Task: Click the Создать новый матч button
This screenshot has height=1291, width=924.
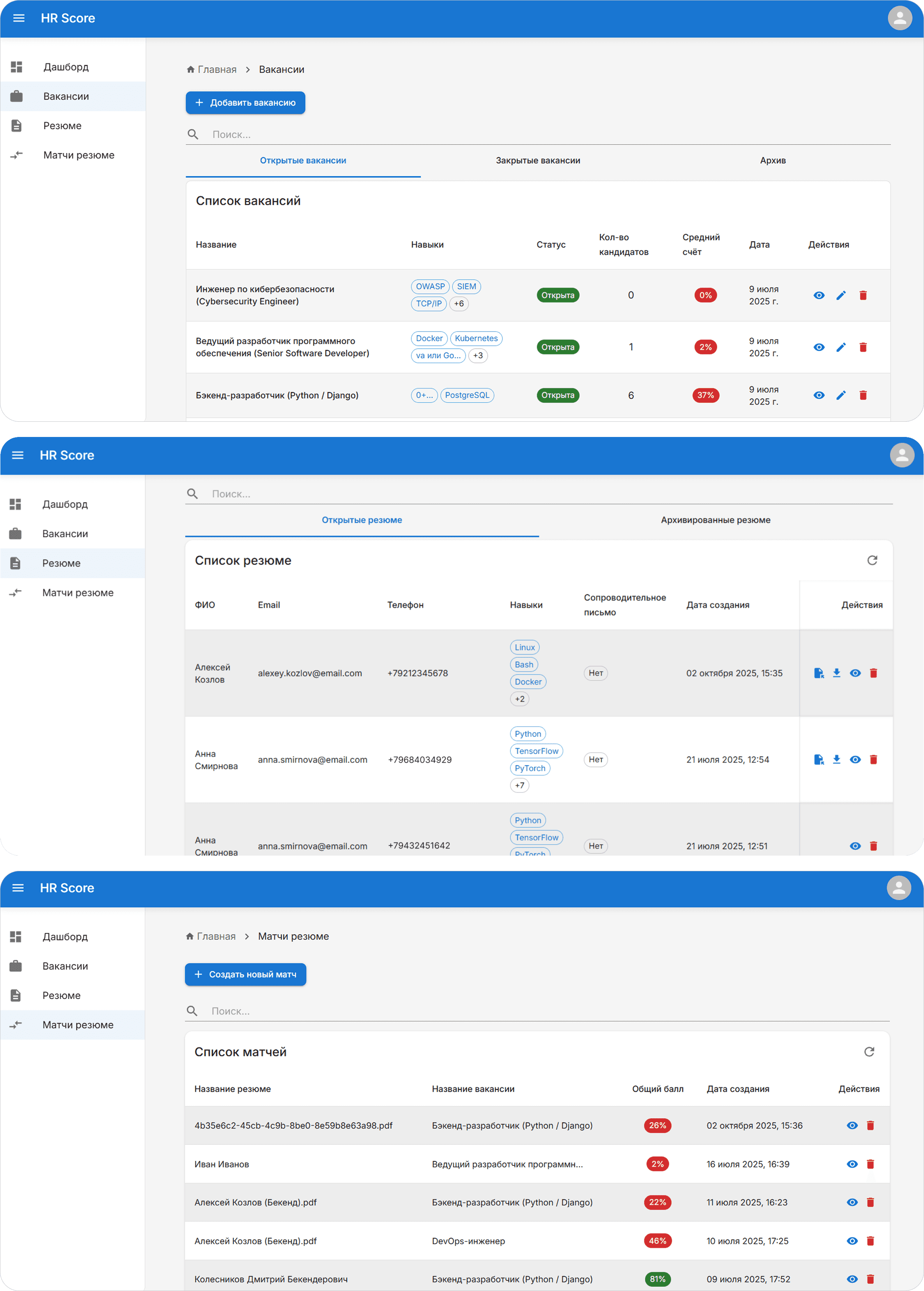Action: tap(245, 974)
